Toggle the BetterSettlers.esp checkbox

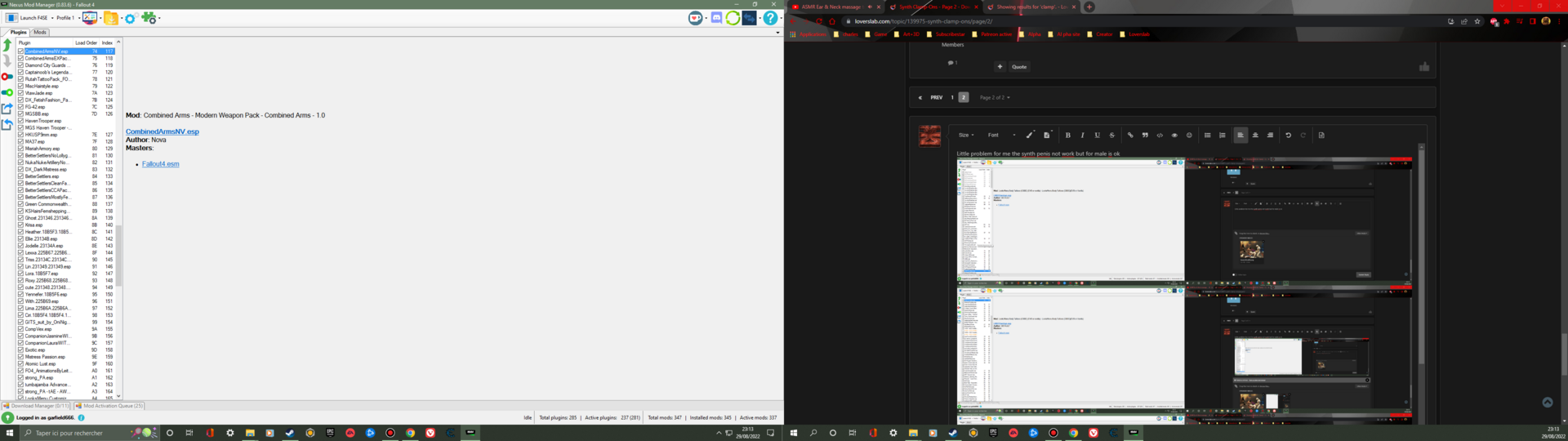coord(20,176)
